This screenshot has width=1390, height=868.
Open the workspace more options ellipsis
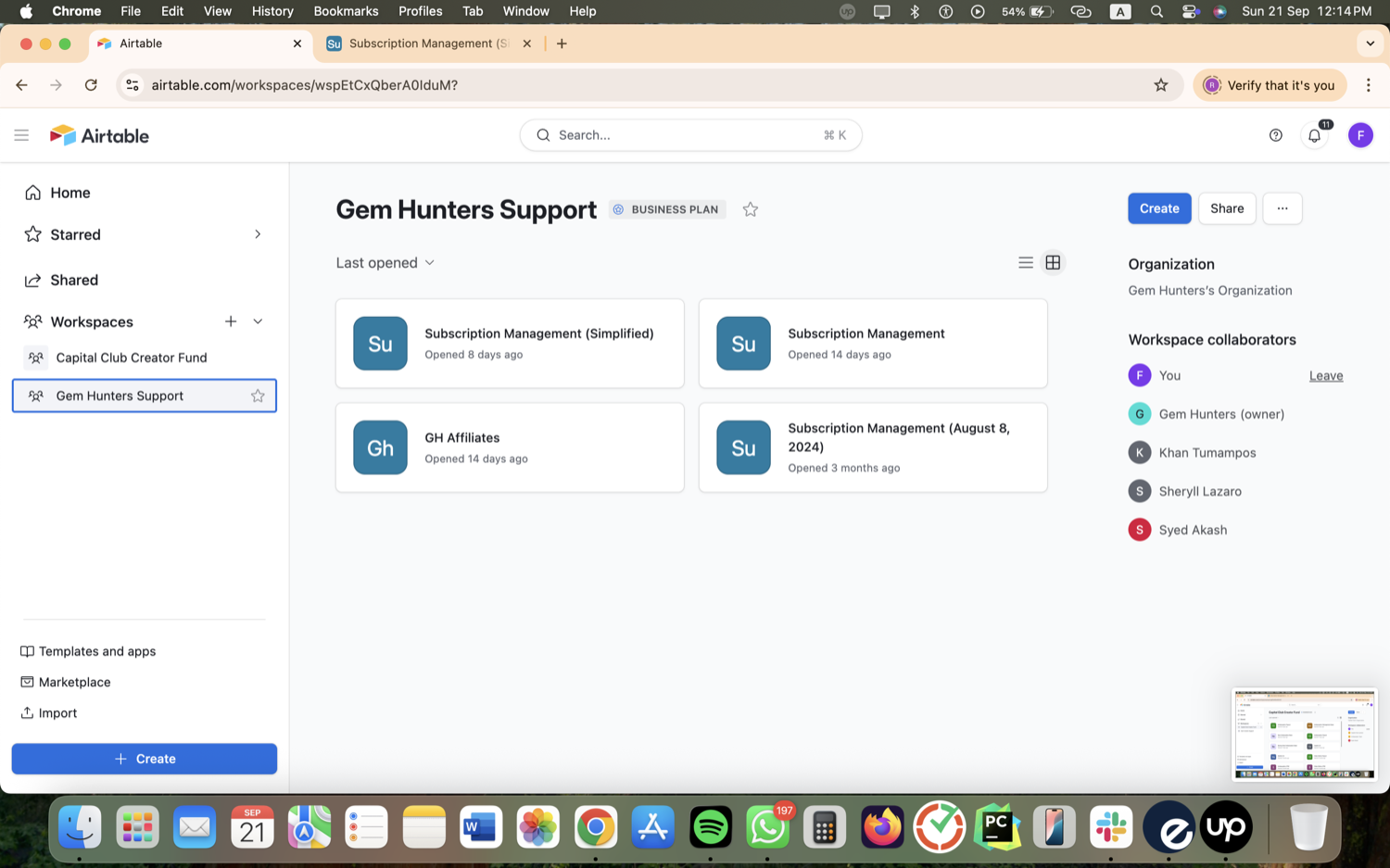1283,208
